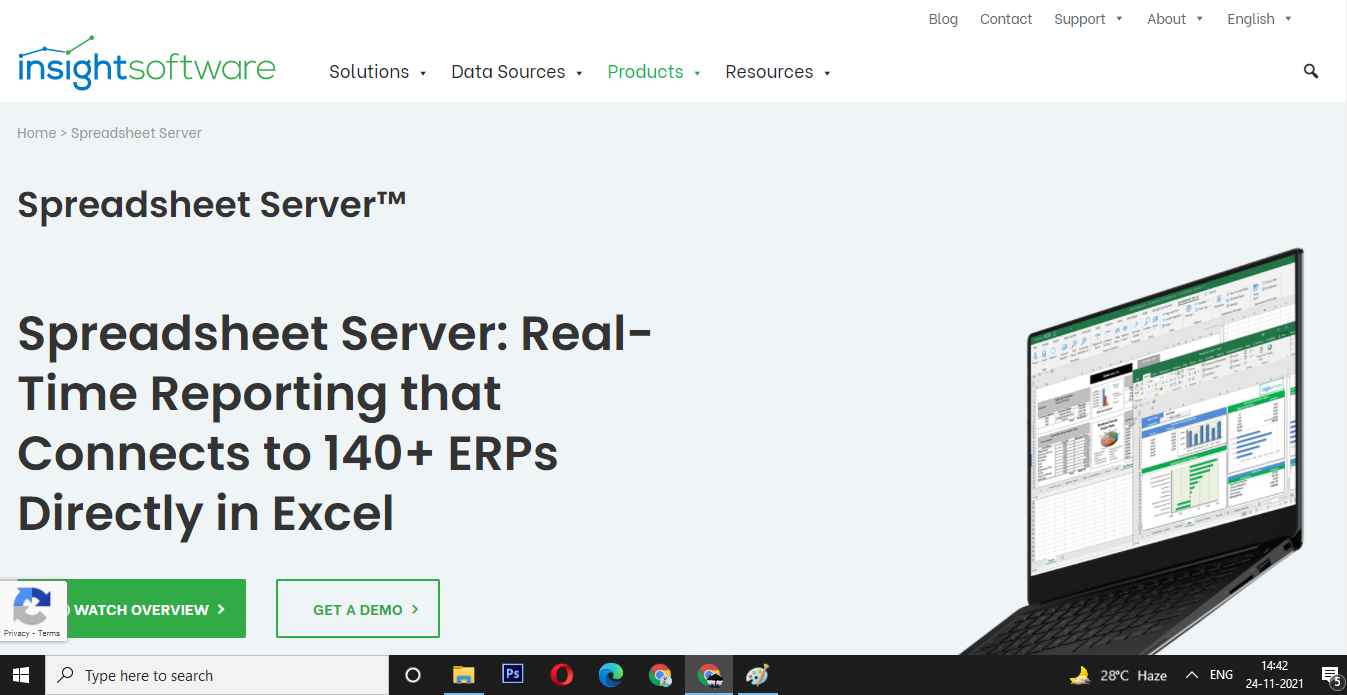Expand the Products menu
The height and width of the screenshot is (695, 1347).
(x=654, y=72)
